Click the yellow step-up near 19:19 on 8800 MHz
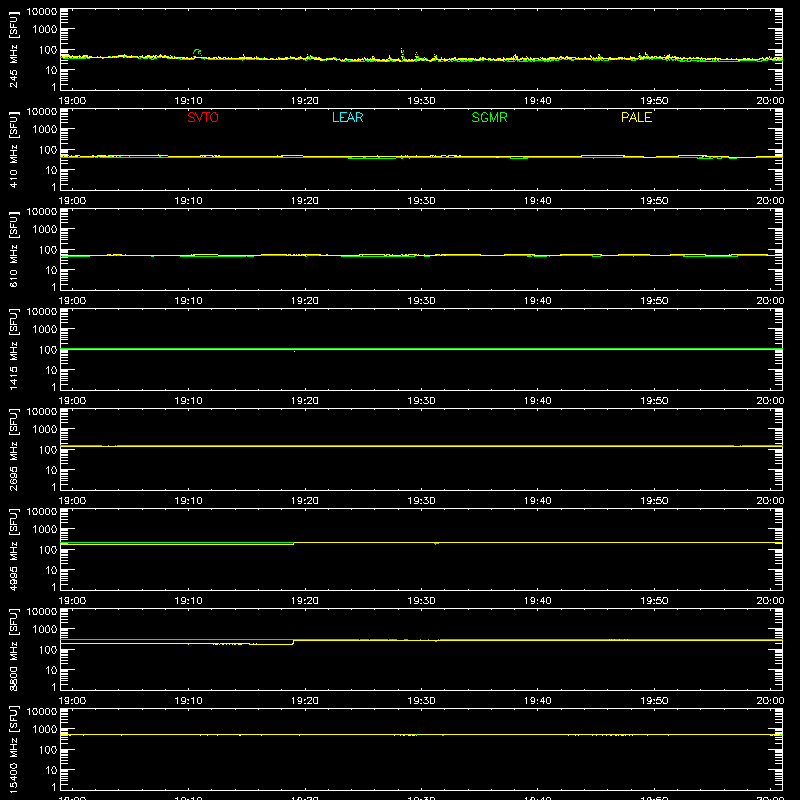The height and width of the screenshot is (800, 800). coord(293,642)
